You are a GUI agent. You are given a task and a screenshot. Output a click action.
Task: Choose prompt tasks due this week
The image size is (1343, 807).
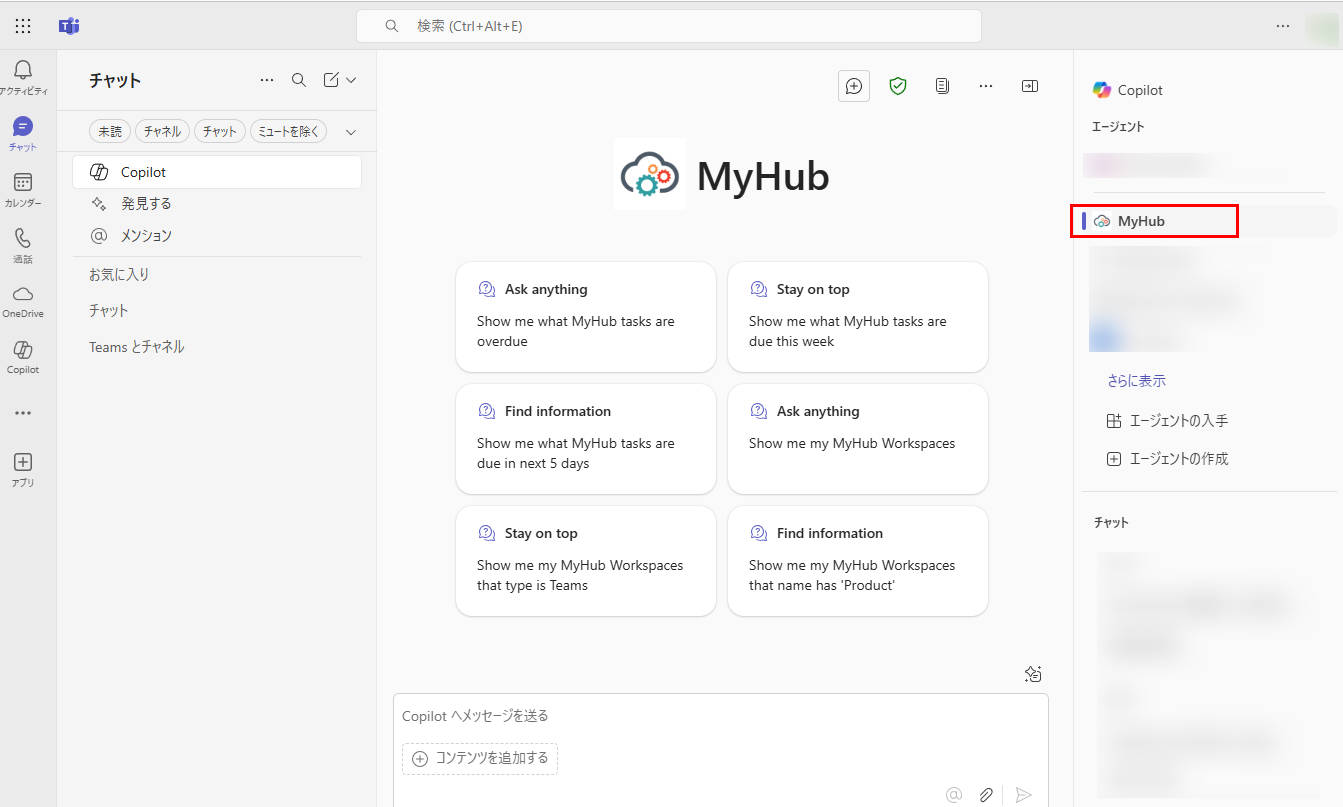point(858,317)
